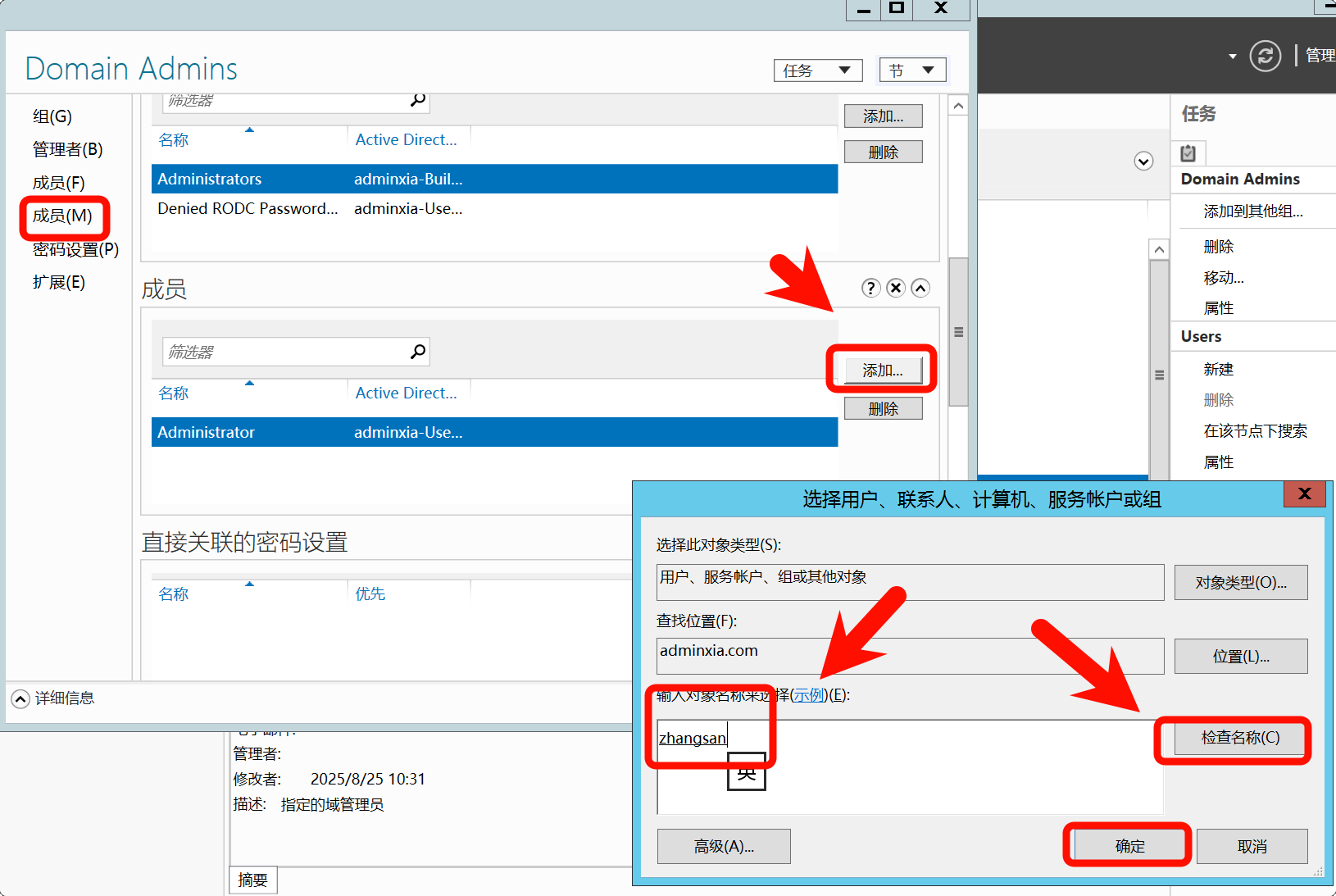1336x896 pixels.
Task: Click the magnifier icon in the 成员 filter box
Action: point(418,352)
